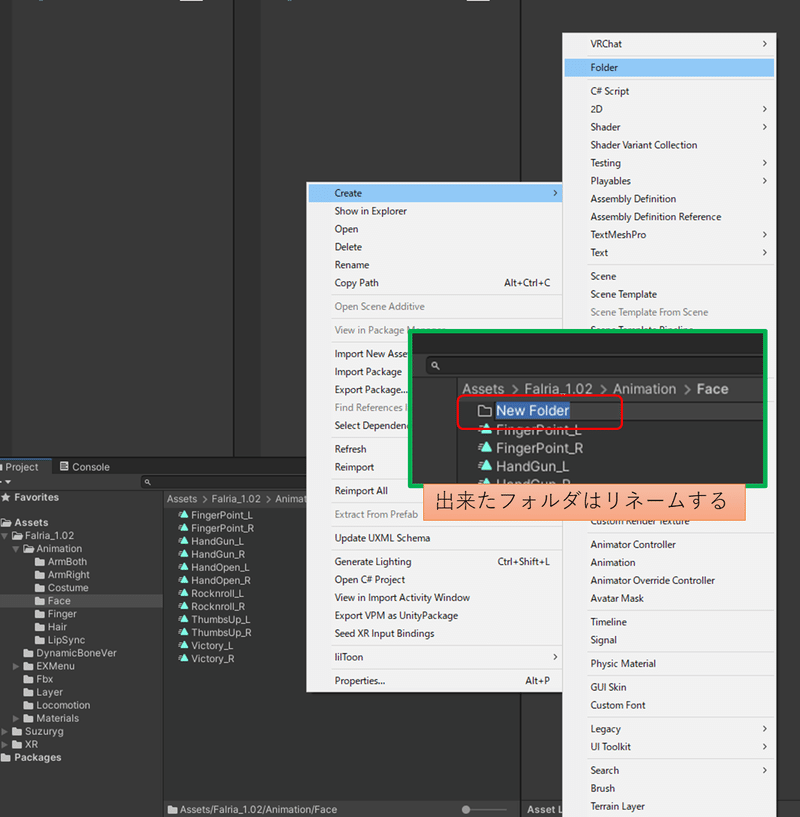Click the HandGun_L animation clip icon
This screenshot has width=800, height=817.
[183, 541]
